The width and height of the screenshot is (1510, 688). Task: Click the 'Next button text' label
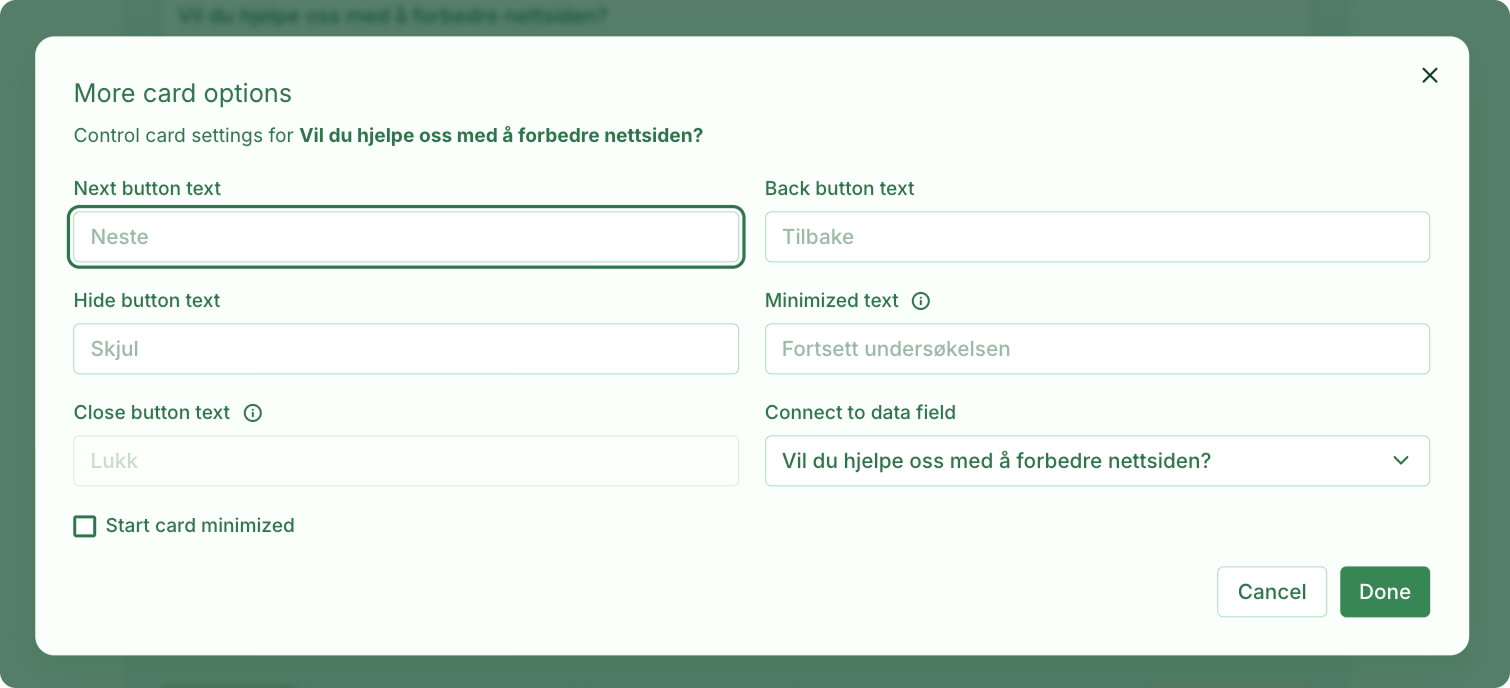coord(147,188)
